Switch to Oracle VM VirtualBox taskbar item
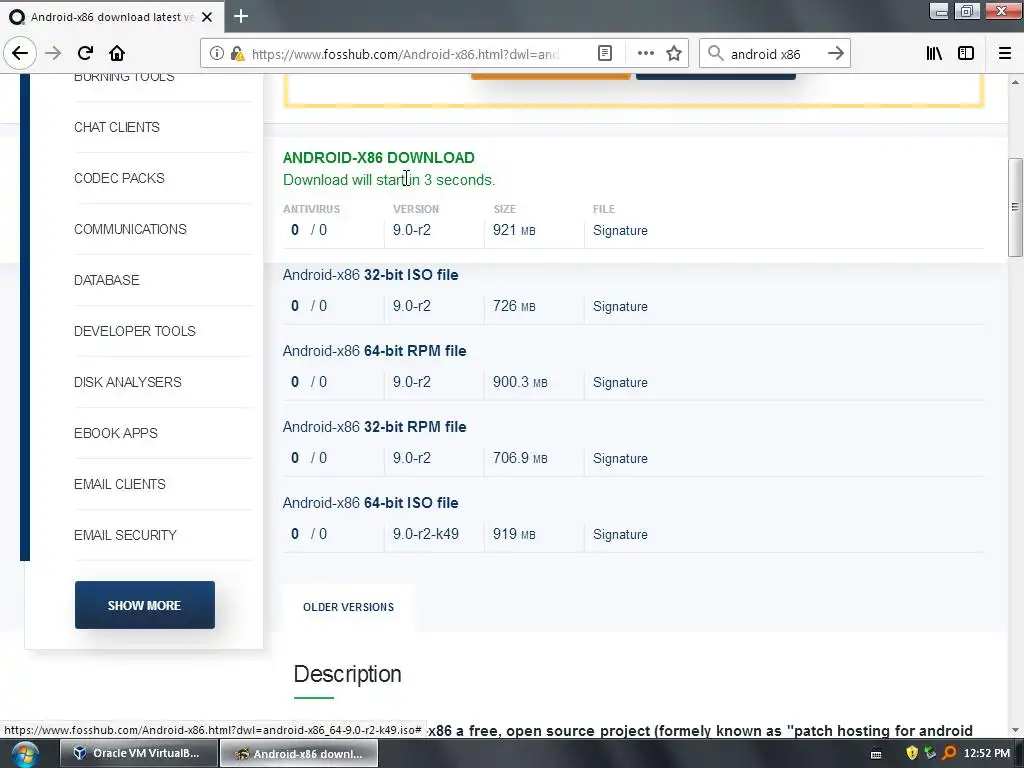This screenshot has width=1024, height=768. pyautogui.click(x=138, y=754)
